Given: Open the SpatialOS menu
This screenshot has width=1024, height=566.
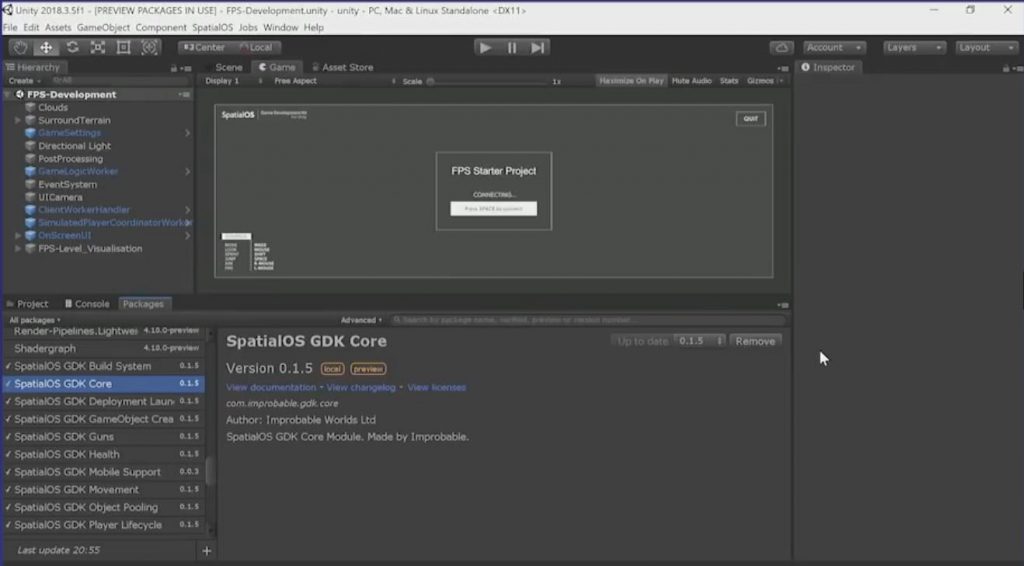Looking at the screenshot, I should [x=212, y=27].
